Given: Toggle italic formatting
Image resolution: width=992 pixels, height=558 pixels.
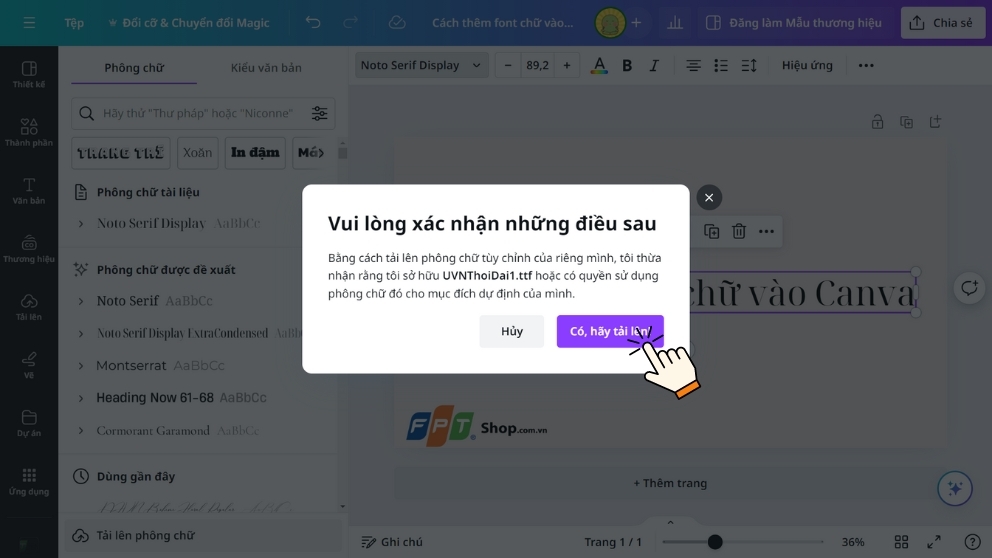Looking at the screenshot, I should pyautogui.click(x=654, y=65).
